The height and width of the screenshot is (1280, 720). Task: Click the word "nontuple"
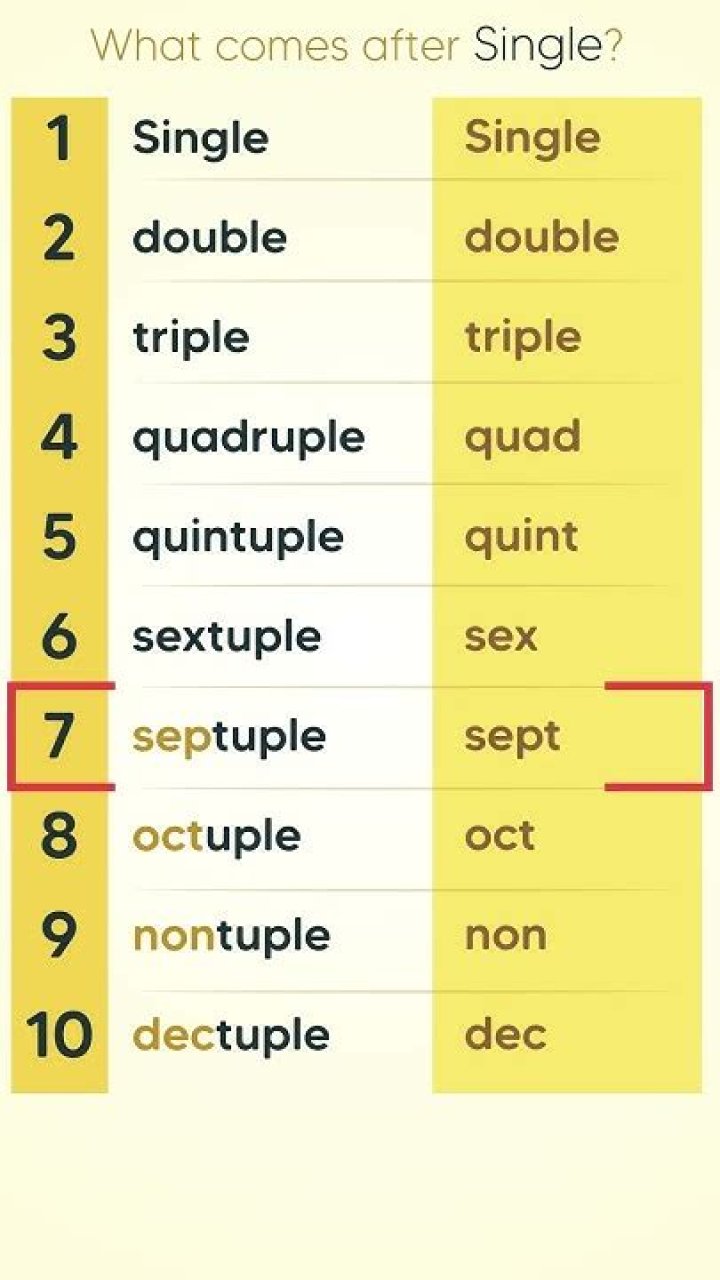tap(231, 936)
